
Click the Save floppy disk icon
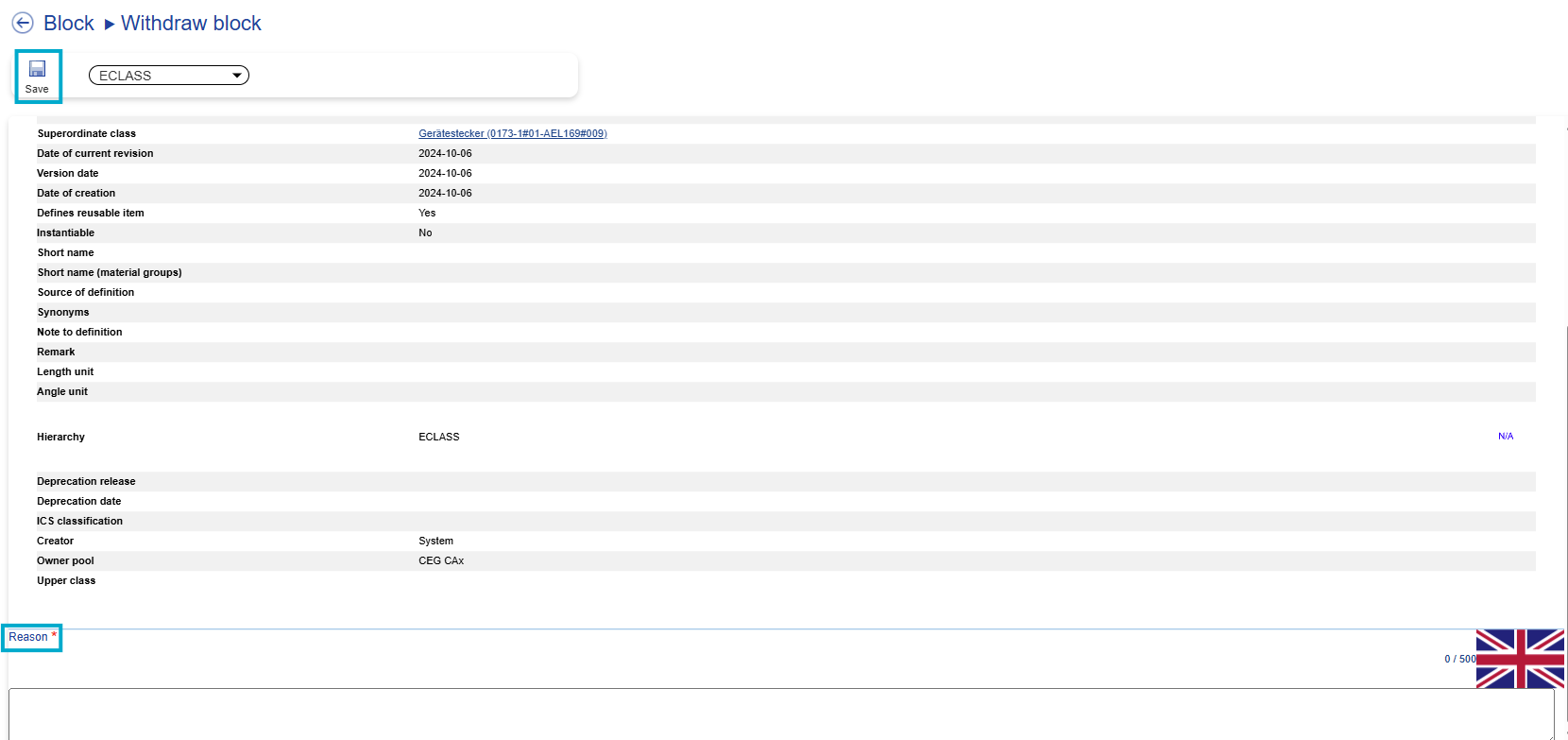37,69
